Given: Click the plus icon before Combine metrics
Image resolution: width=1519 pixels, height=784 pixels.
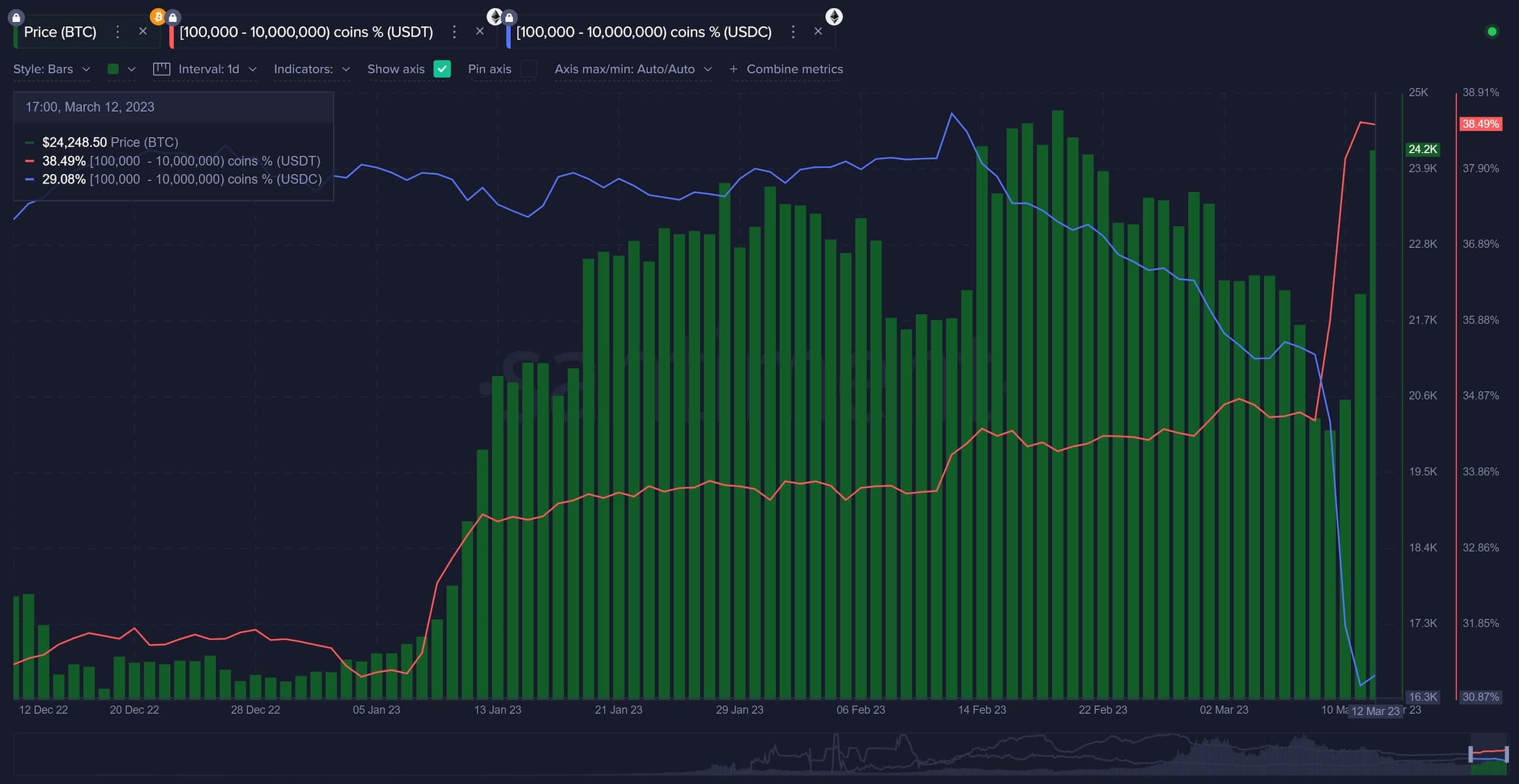Looking at the screenshot, I should point(734,69).
